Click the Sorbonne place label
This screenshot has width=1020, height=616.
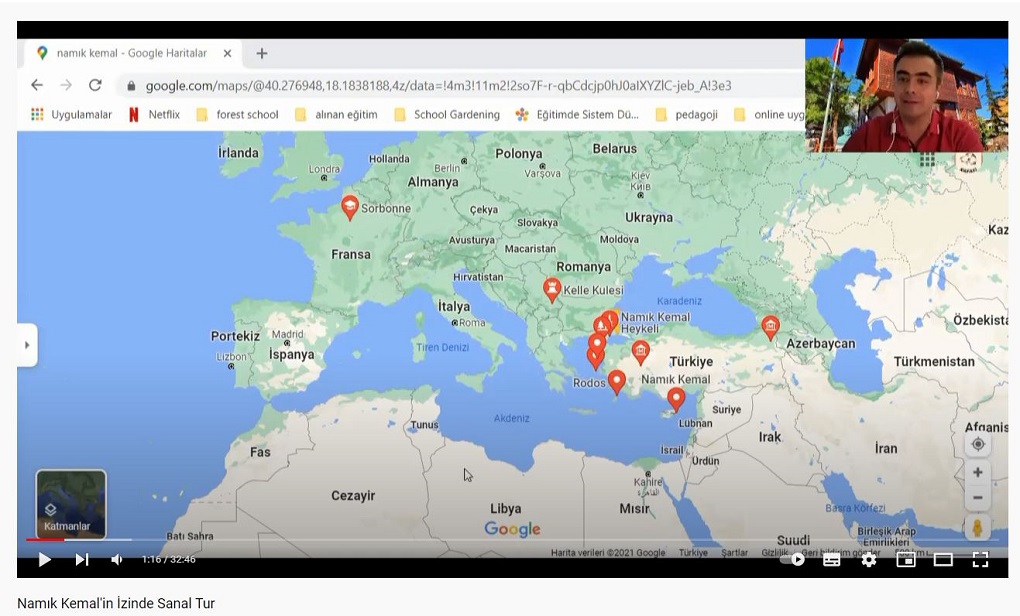tap(386, 208)
